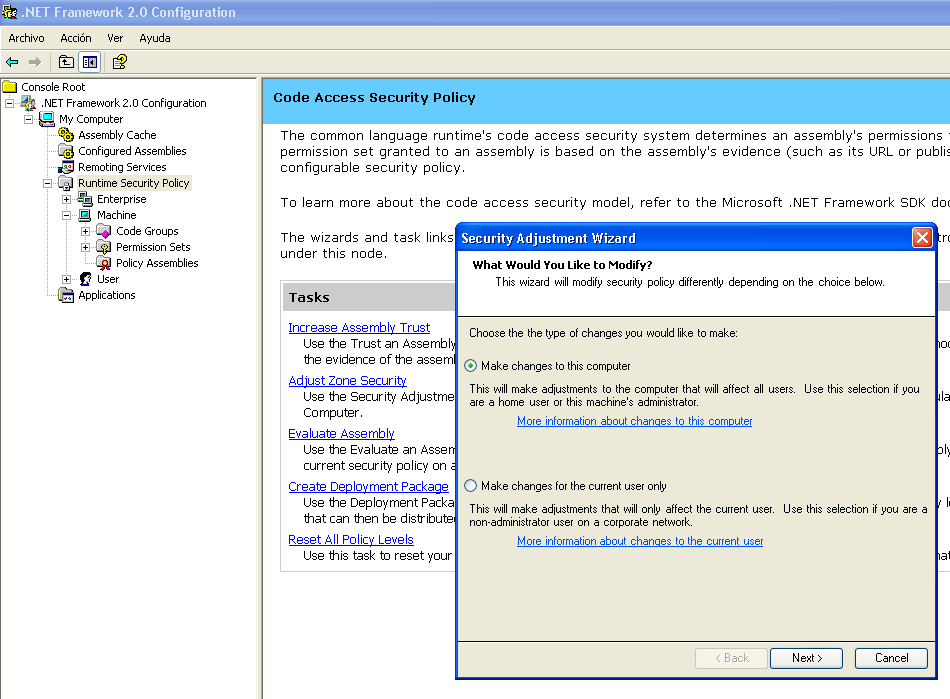Screen dimensions: 950x699
Task: Click the Policy Assemblies icon
Action: 104,263
